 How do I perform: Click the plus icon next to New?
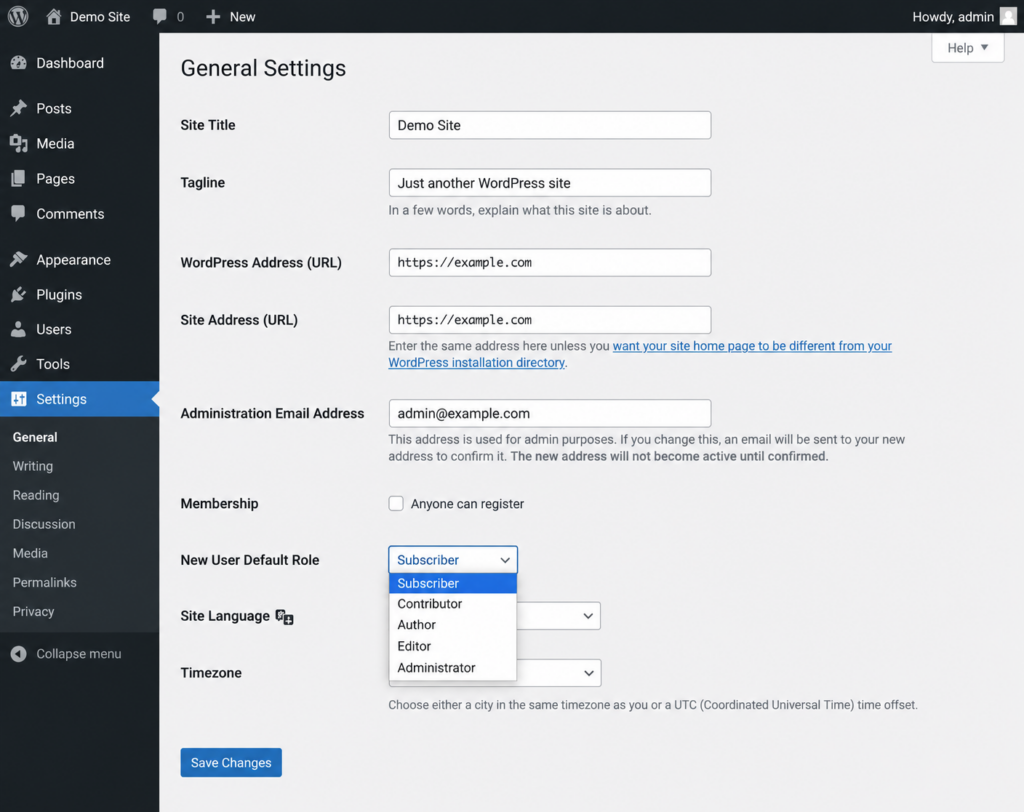pos(213,16)
